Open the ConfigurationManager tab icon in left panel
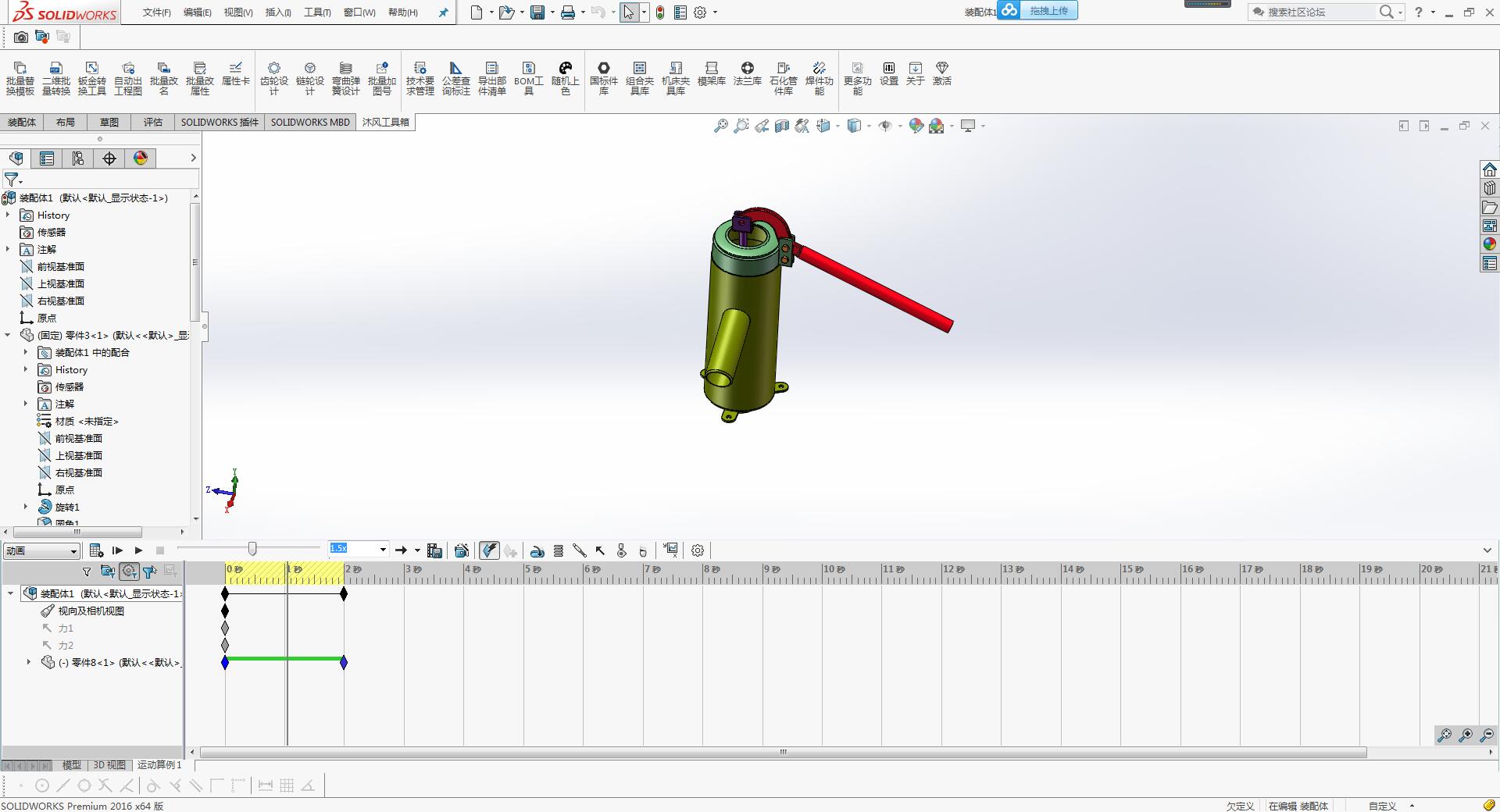 (x=78, y=158)
